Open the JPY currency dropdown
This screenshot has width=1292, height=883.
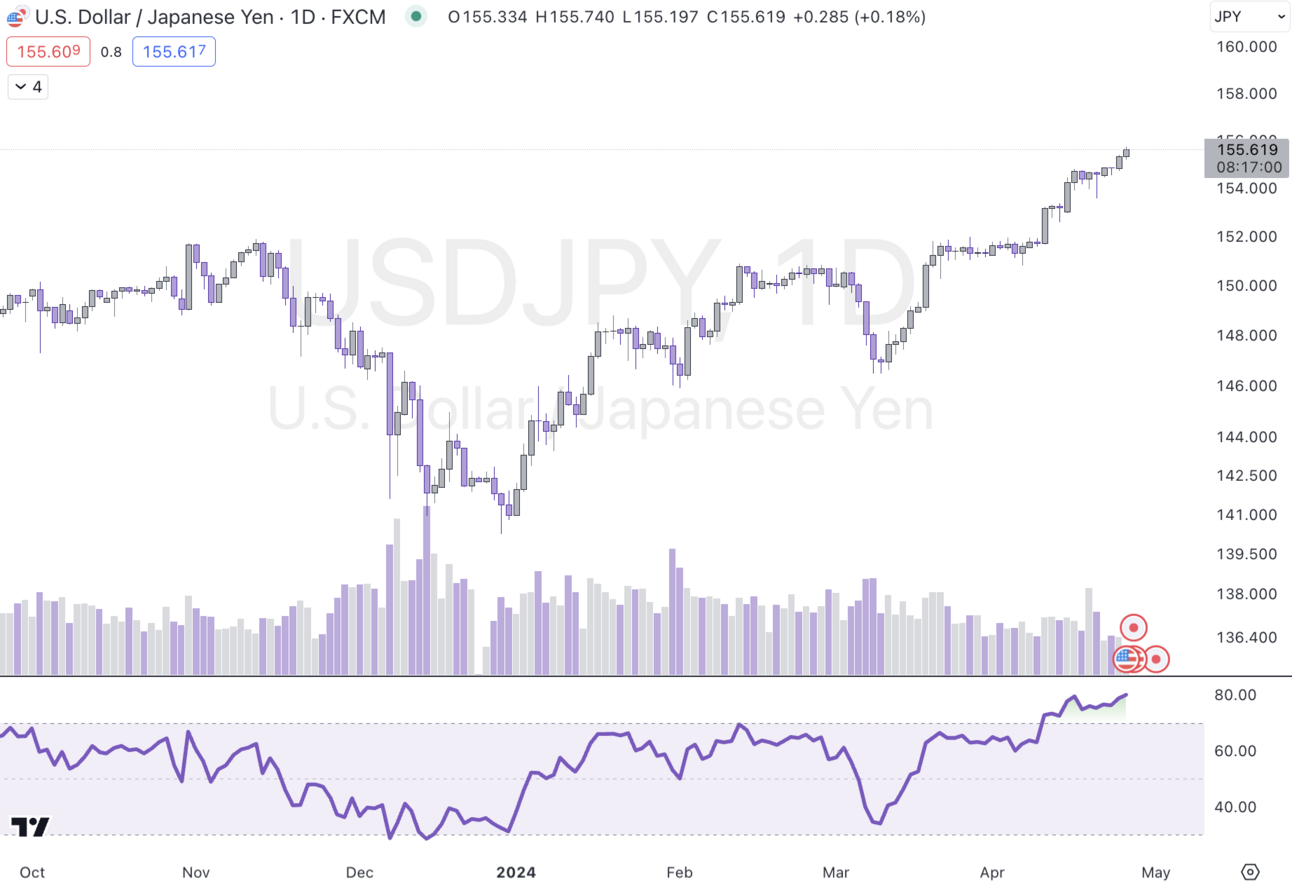[1249, 16]
